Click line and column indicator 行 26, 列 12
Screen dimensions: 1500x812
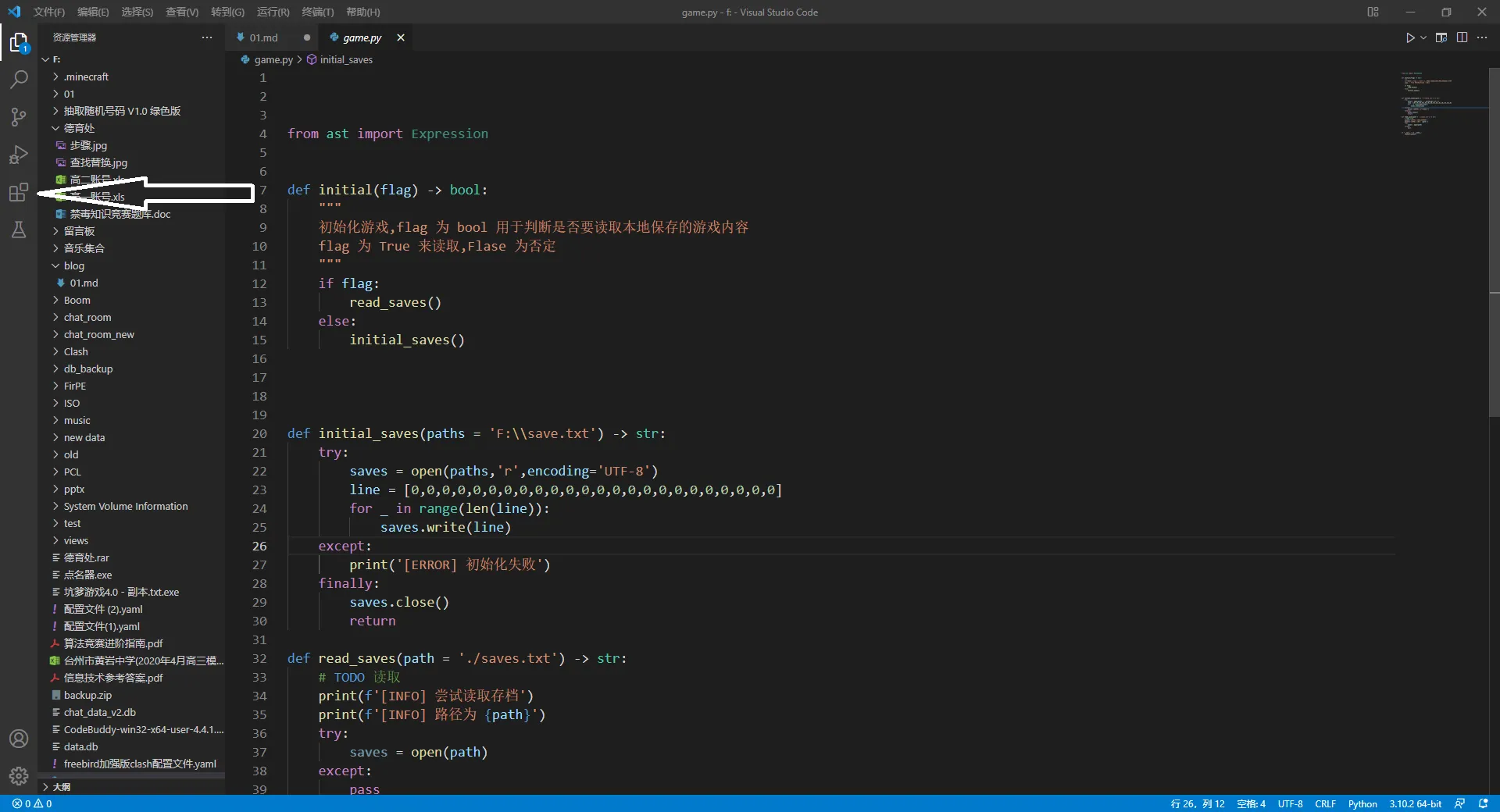pos(1198,803)
